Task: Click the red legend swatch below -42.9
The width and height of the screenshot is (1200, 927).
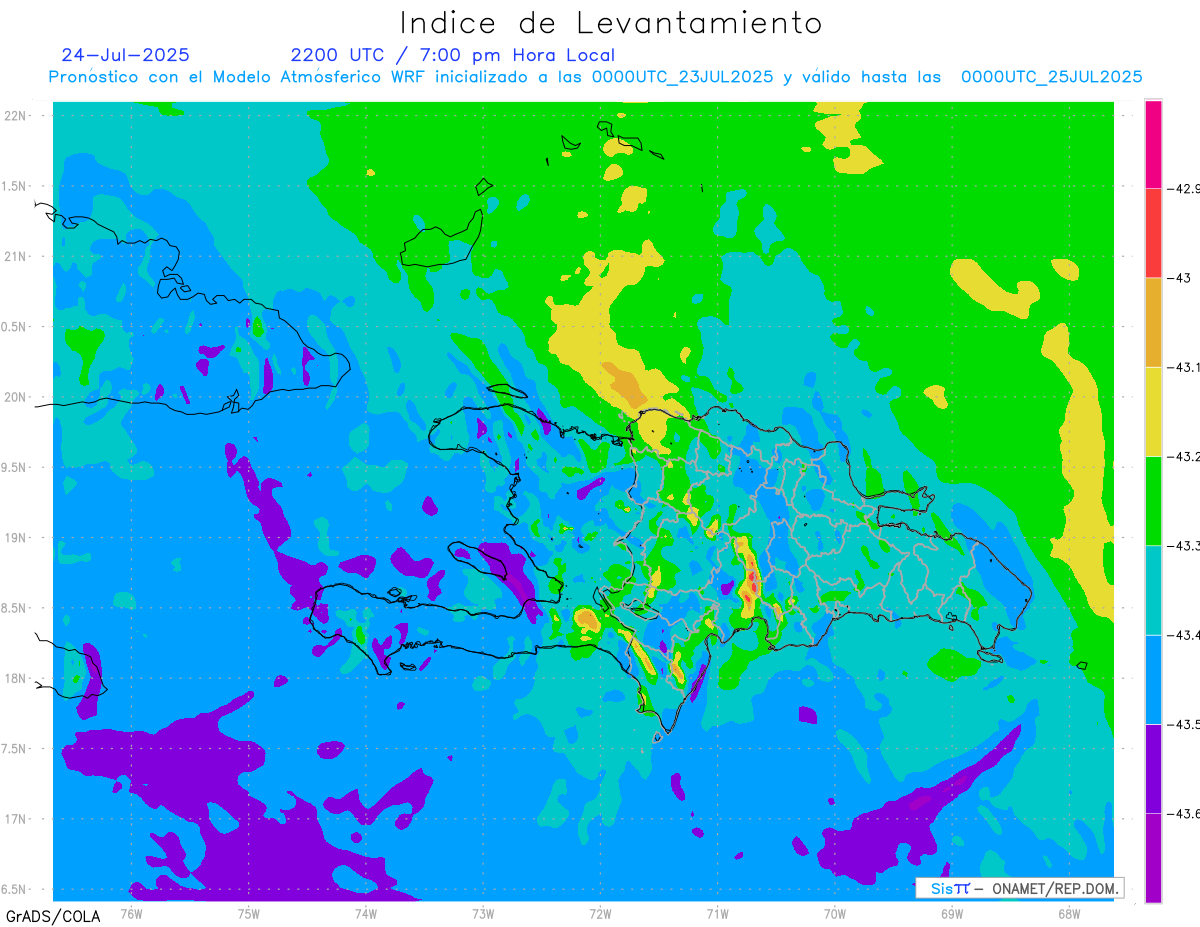Action: (x=1153, y=232)
